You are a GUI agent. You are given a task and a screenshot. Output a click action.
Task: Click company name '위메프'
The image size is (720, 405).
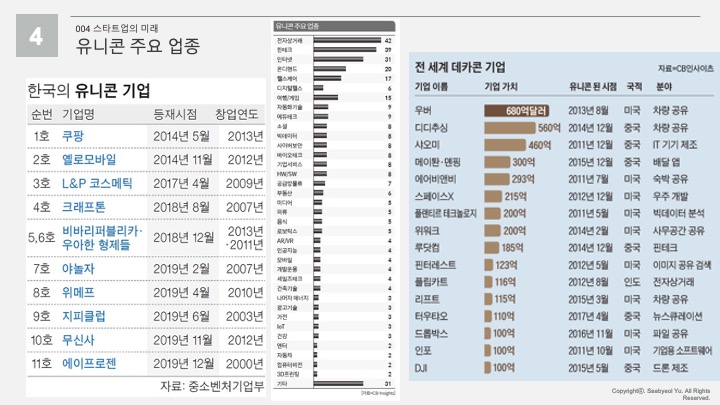coord(78,292)
